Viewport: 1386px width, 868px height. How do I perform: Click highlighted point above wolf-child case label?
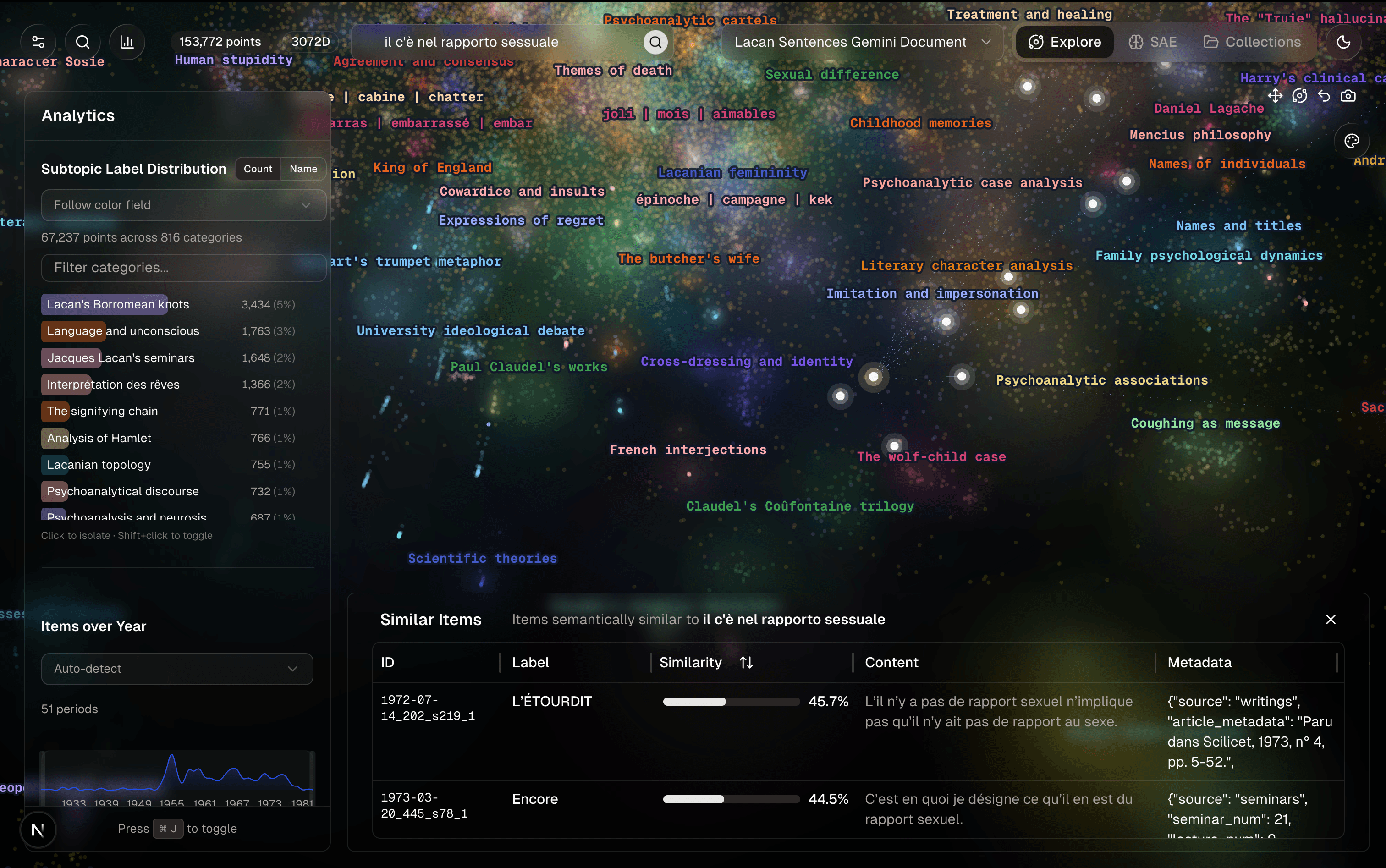click(894, 446)
